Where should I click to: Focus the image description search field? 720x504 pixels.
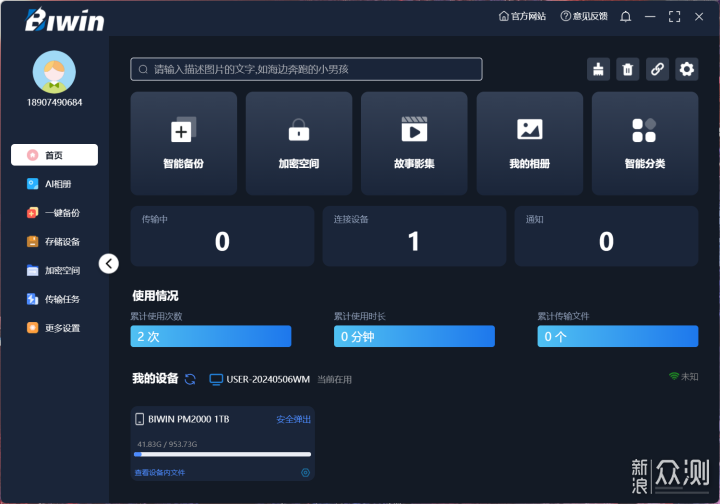[x=306, y=69]
